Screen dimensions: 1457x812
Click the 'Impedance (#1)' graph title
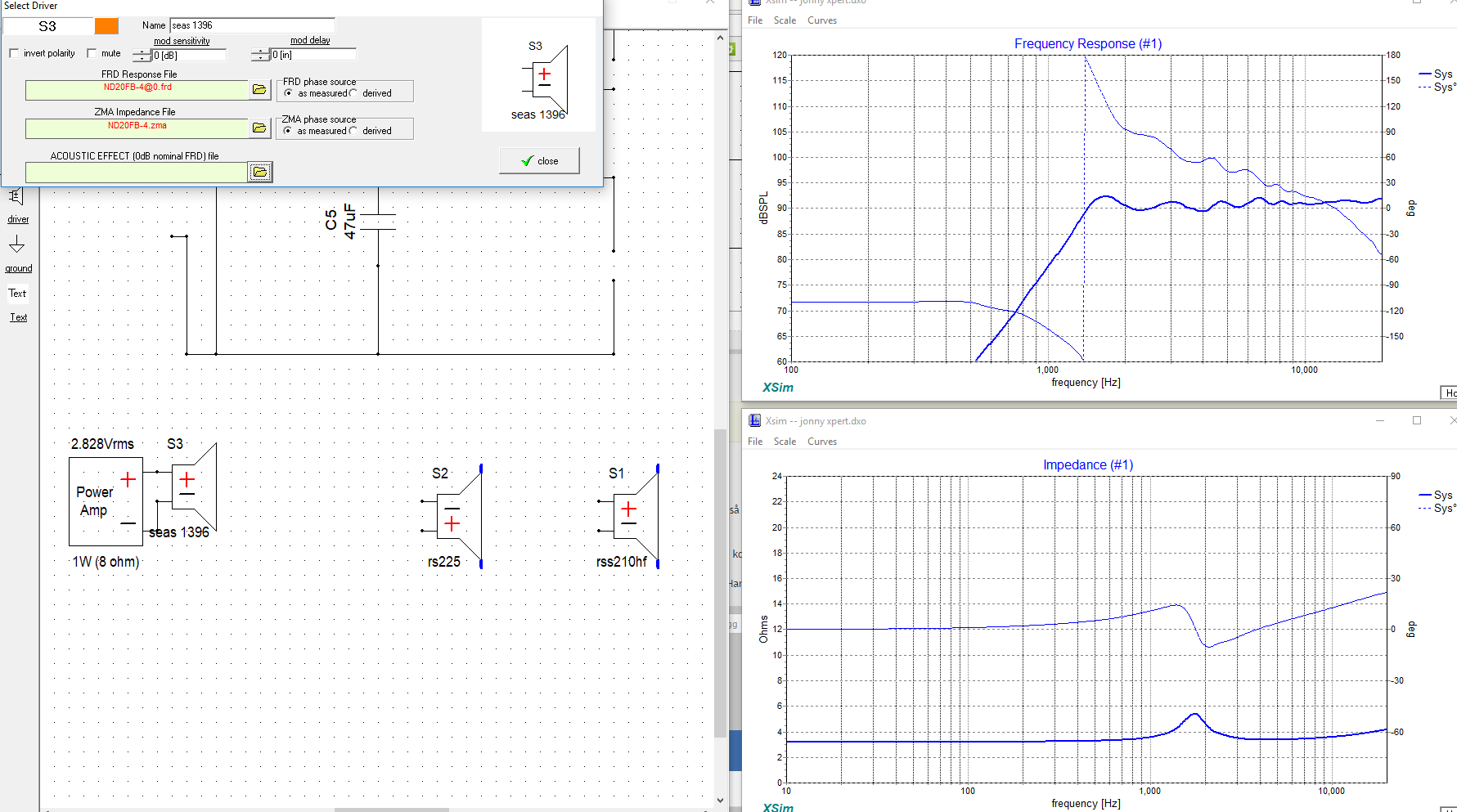coord(1088,464)
